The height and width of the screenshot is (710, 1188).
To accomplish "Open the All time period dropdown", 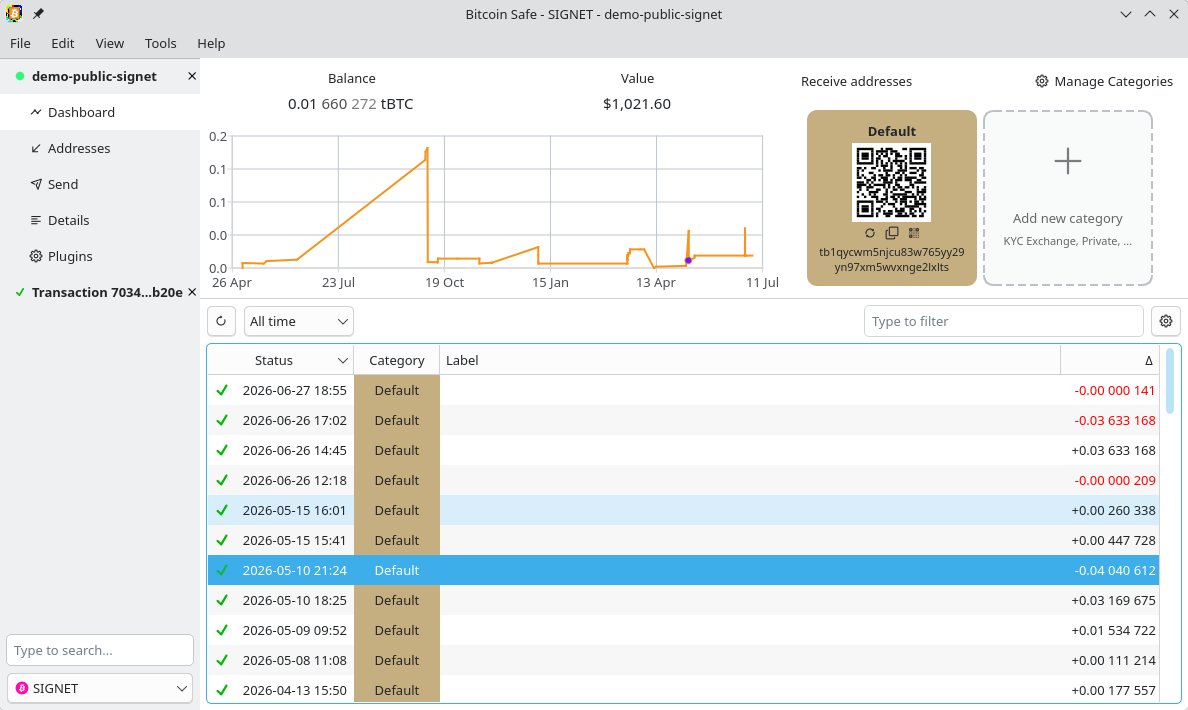I will (x=299, y=321).
